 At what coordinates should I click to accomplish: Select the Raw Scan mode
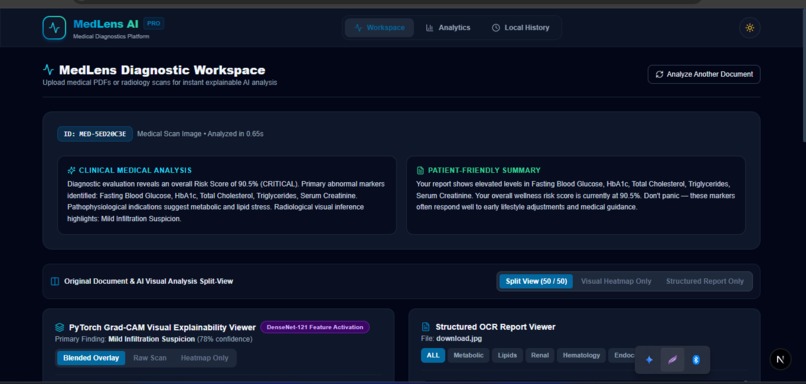tap(150, 358)
